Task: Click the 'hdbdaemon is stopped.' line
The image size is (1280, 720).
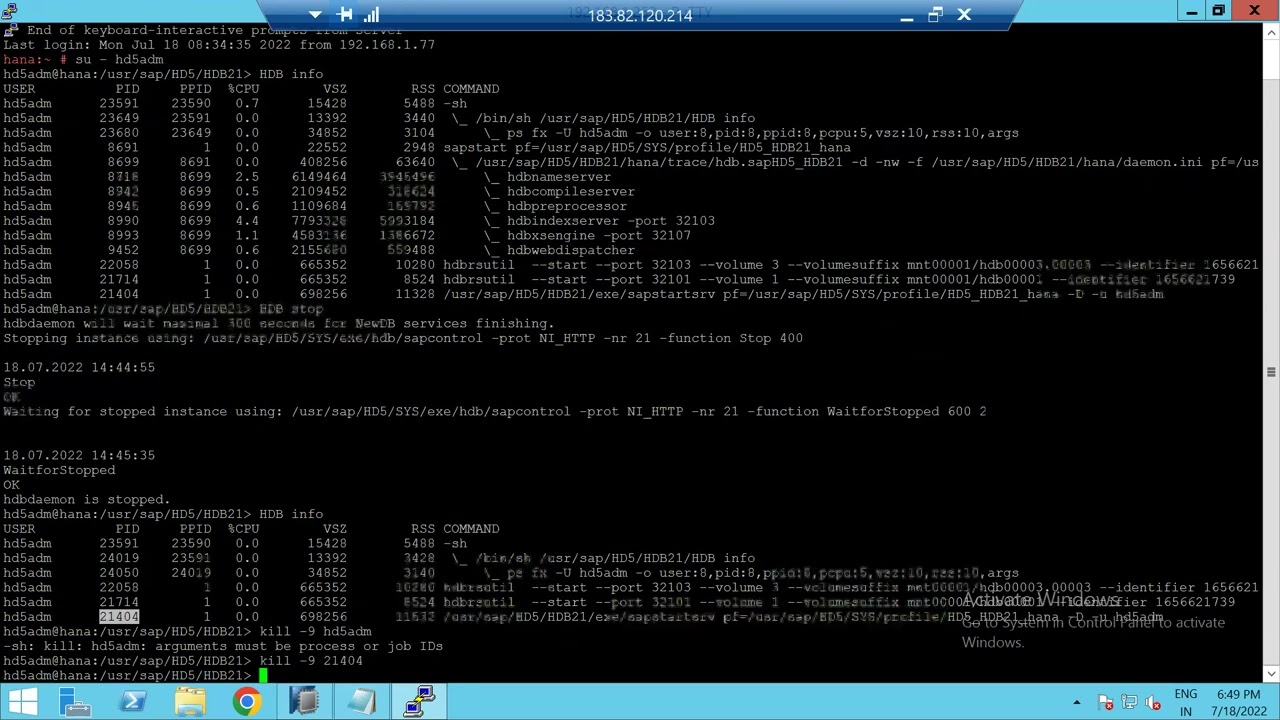Action: point(87,499)
